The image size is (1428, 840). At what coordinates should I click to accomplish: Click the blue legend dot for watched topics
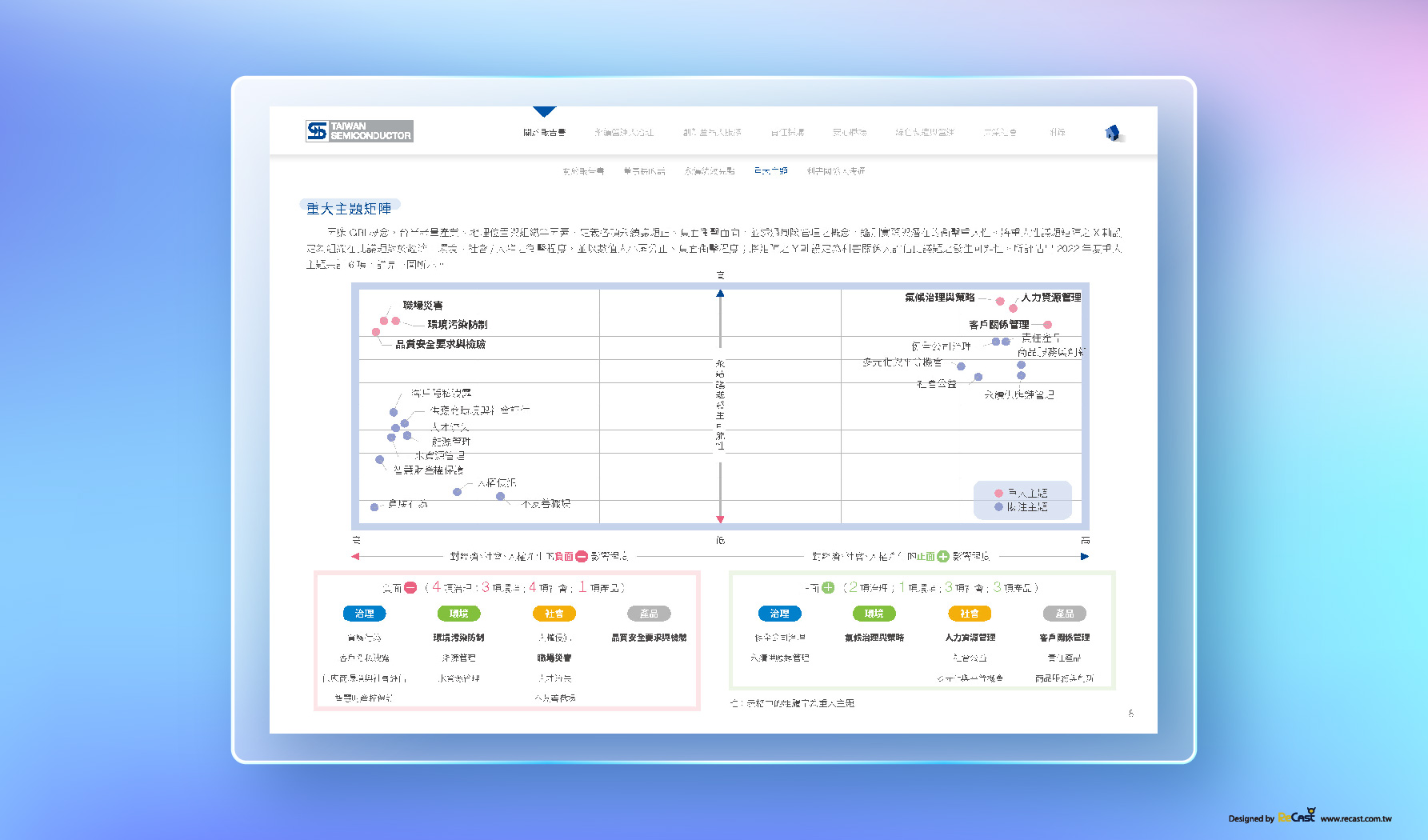998,507
